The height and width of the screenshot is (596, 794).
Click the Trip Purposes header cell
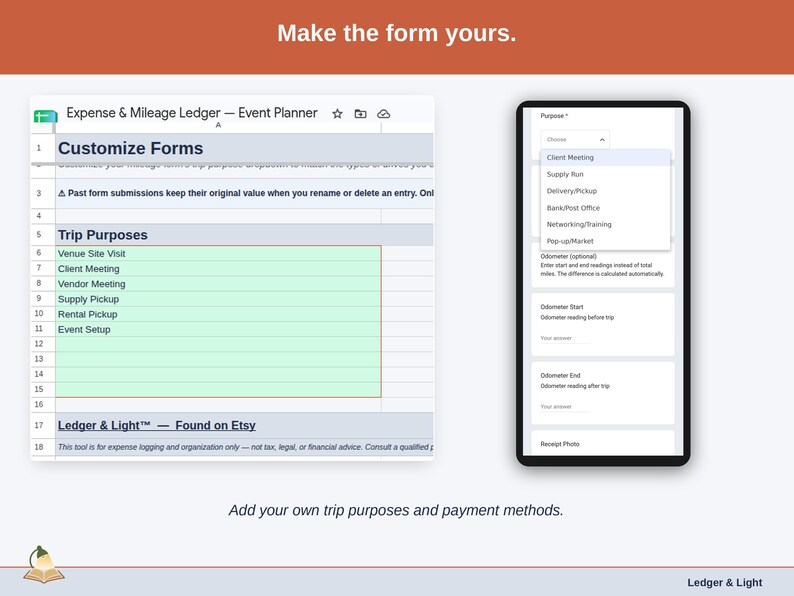click(245, 235)
